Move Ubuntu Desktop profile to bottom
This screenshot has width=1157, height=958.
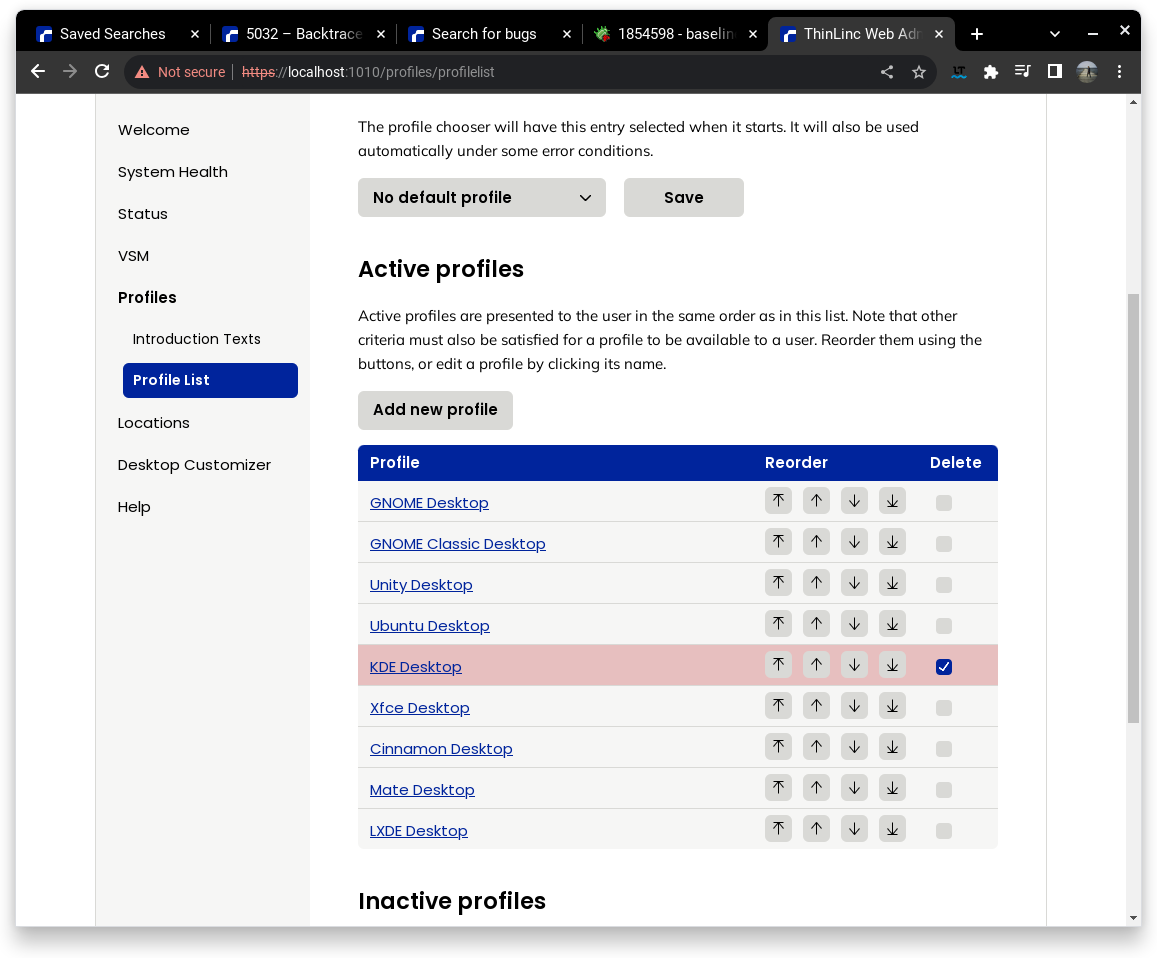coord(892,624)
